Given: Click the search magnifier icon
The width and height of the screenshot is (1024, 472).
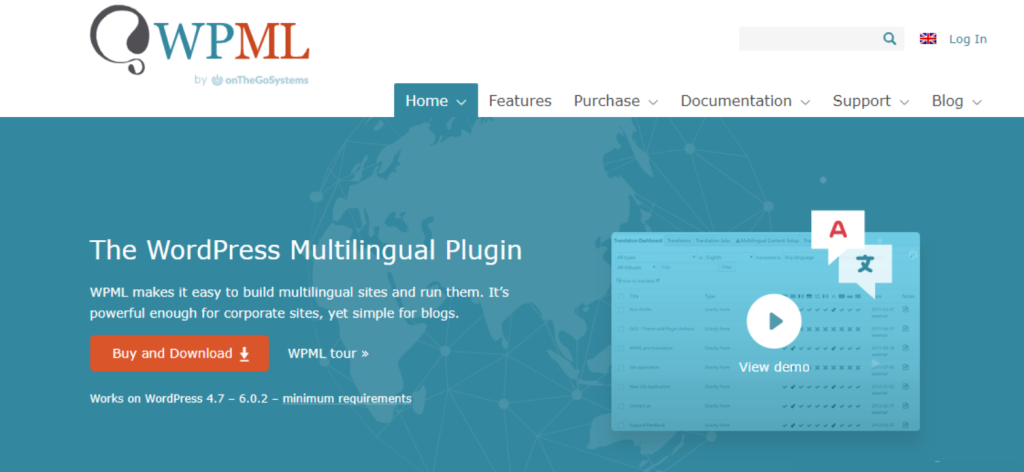Looking at the screenshot, I should pyautogui.click(x=889, y=39).
